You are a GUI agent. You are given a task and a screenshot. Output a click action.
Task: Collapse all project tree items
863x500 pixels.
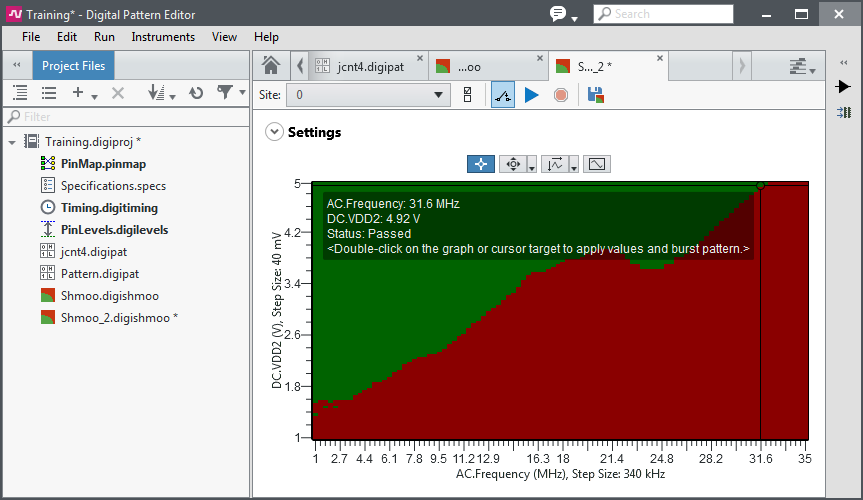click(49, 93)
